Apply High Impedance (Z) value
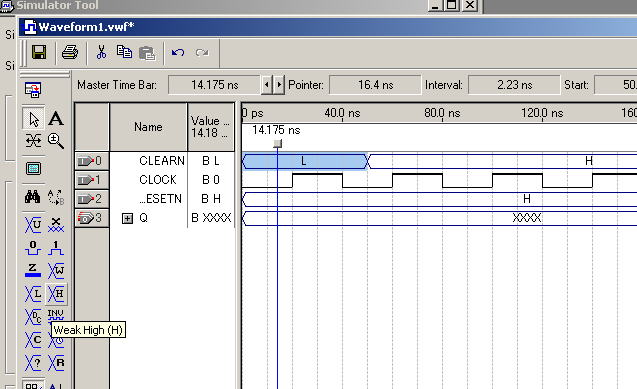 point(33,270)
